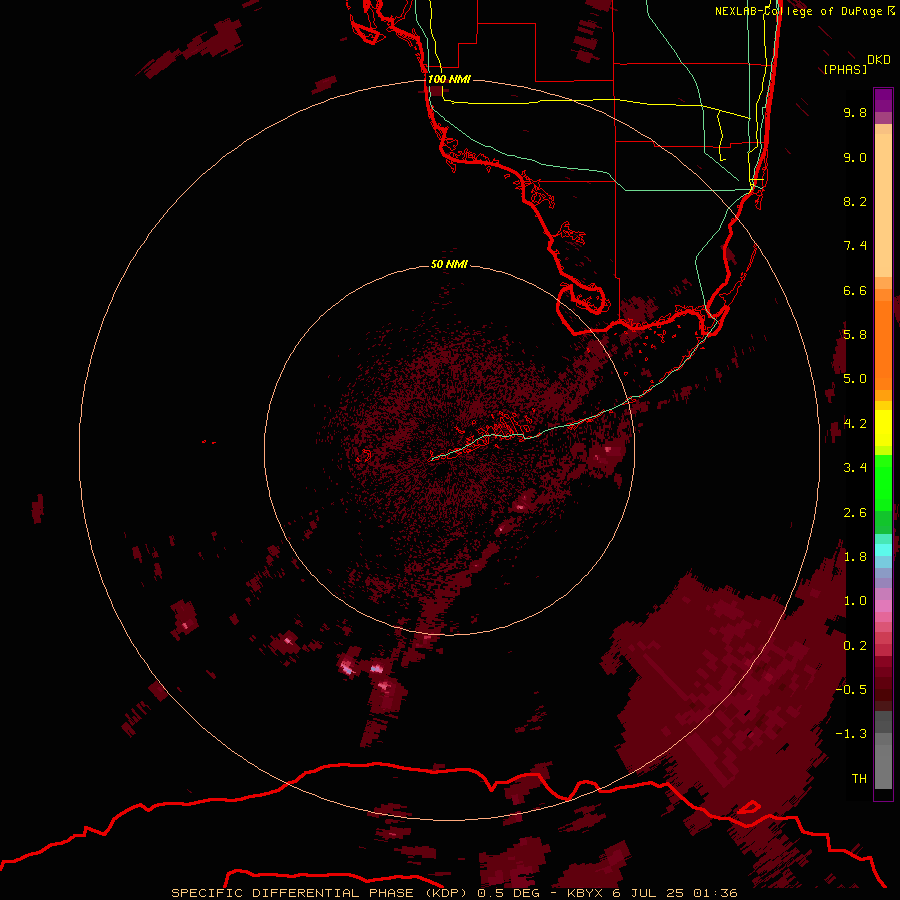Click the 8.2 scale value

point(855,201)
